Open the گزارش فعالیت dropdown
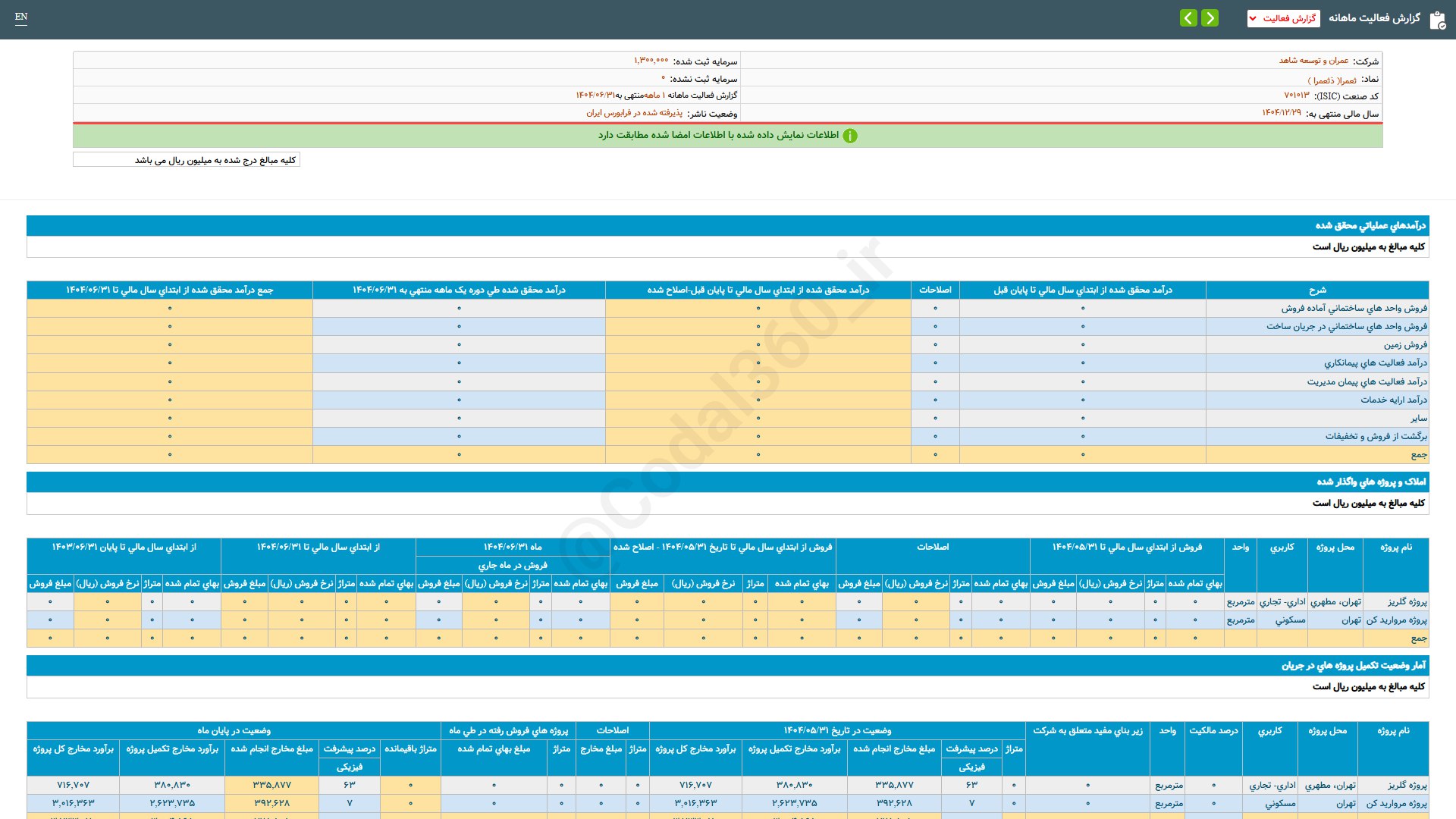Screen dimensions: 1456x819 click(1283, 18)
